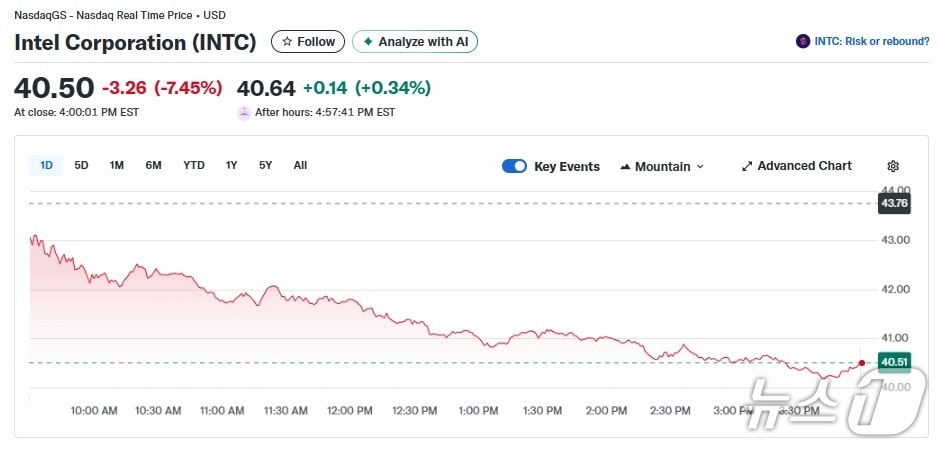Click the INTC Risk or rebound icon
This screenshot has height=449, width=940.
pos(802,42)
